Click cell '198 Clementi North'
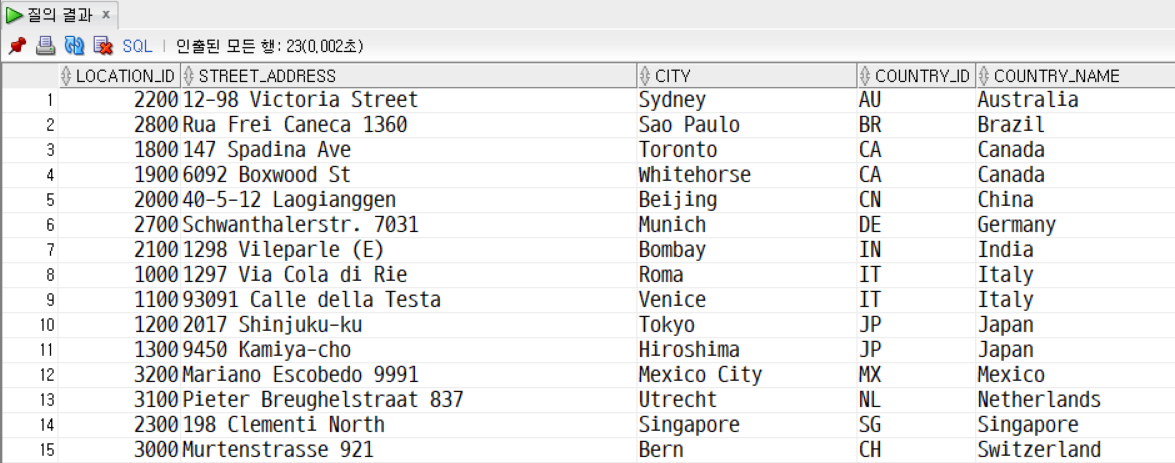Screen dimensions: 1175x463 pos(408,425)
